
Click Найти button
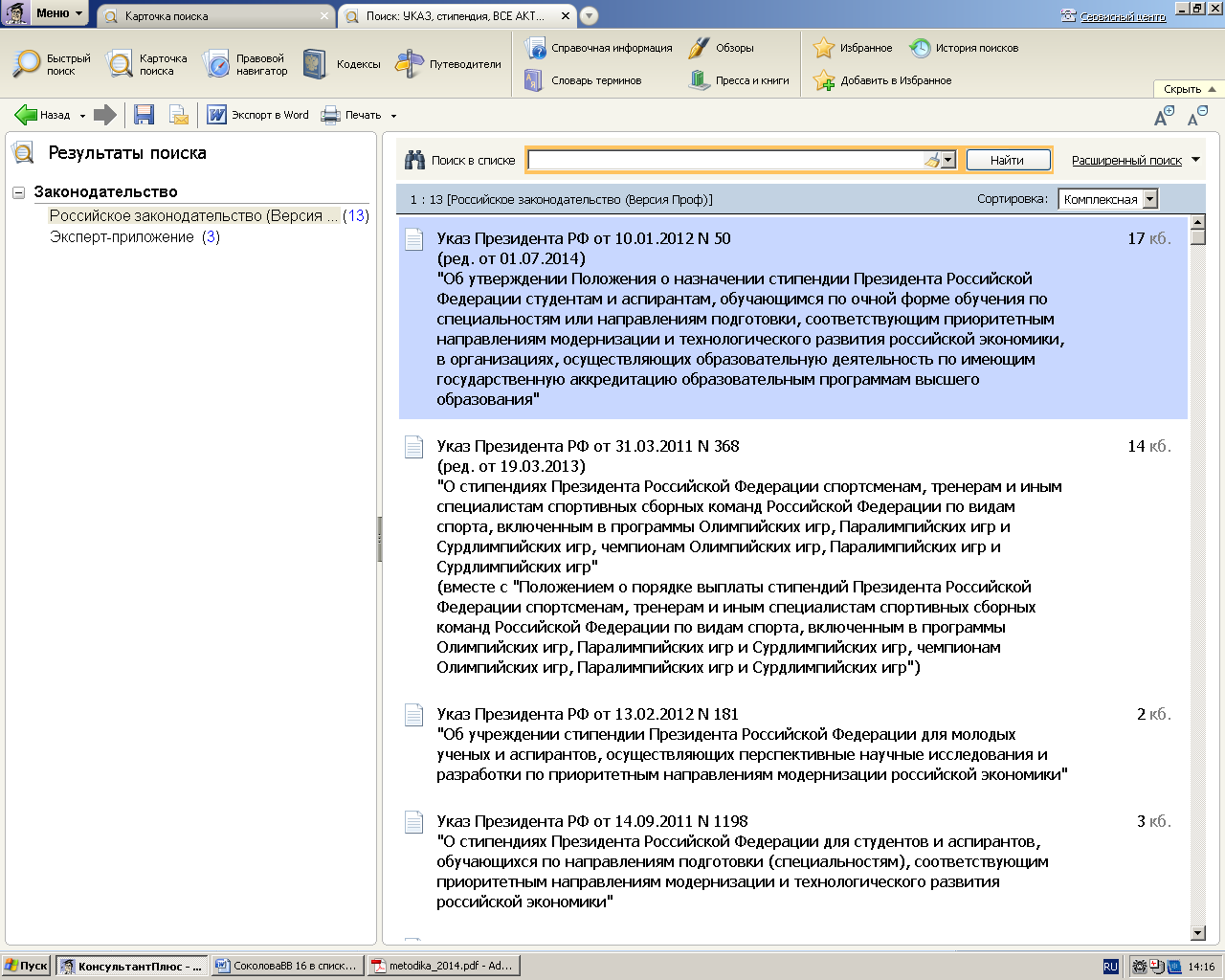[1008, 160]
